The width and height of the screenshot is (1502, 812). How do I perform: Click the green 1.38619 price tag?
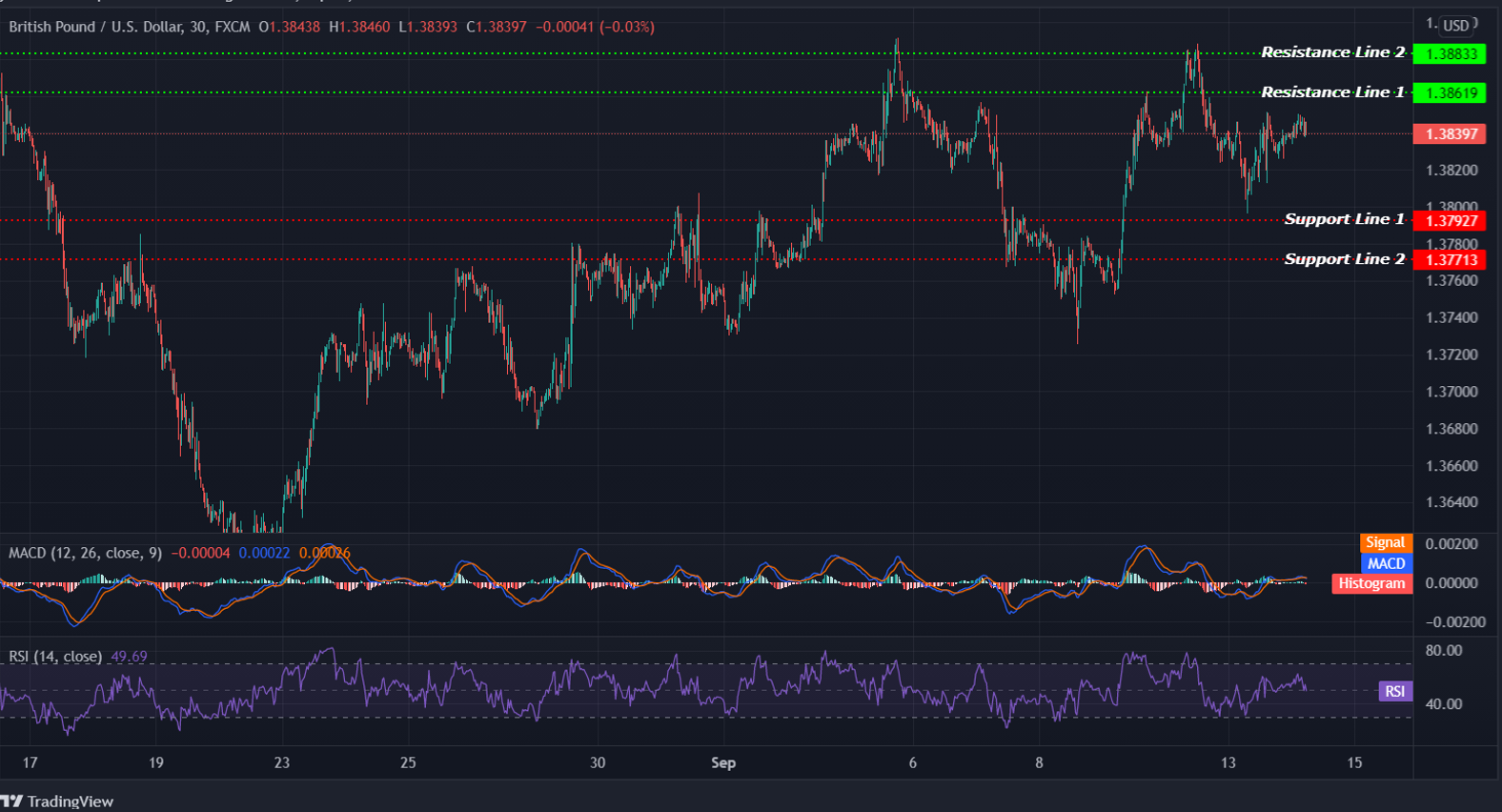1450,93
